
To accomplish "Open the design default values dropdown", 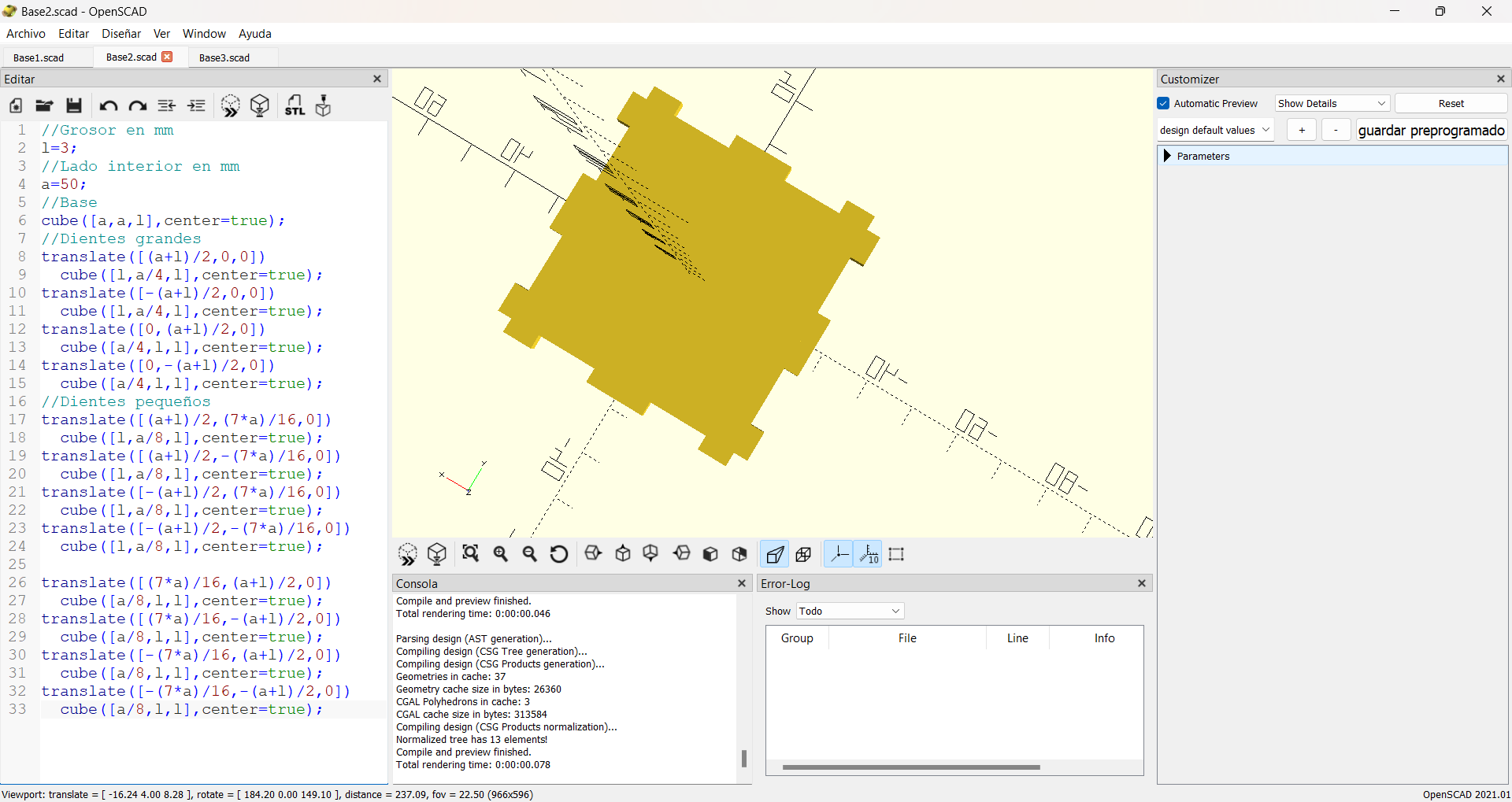I will point(1216,130).
